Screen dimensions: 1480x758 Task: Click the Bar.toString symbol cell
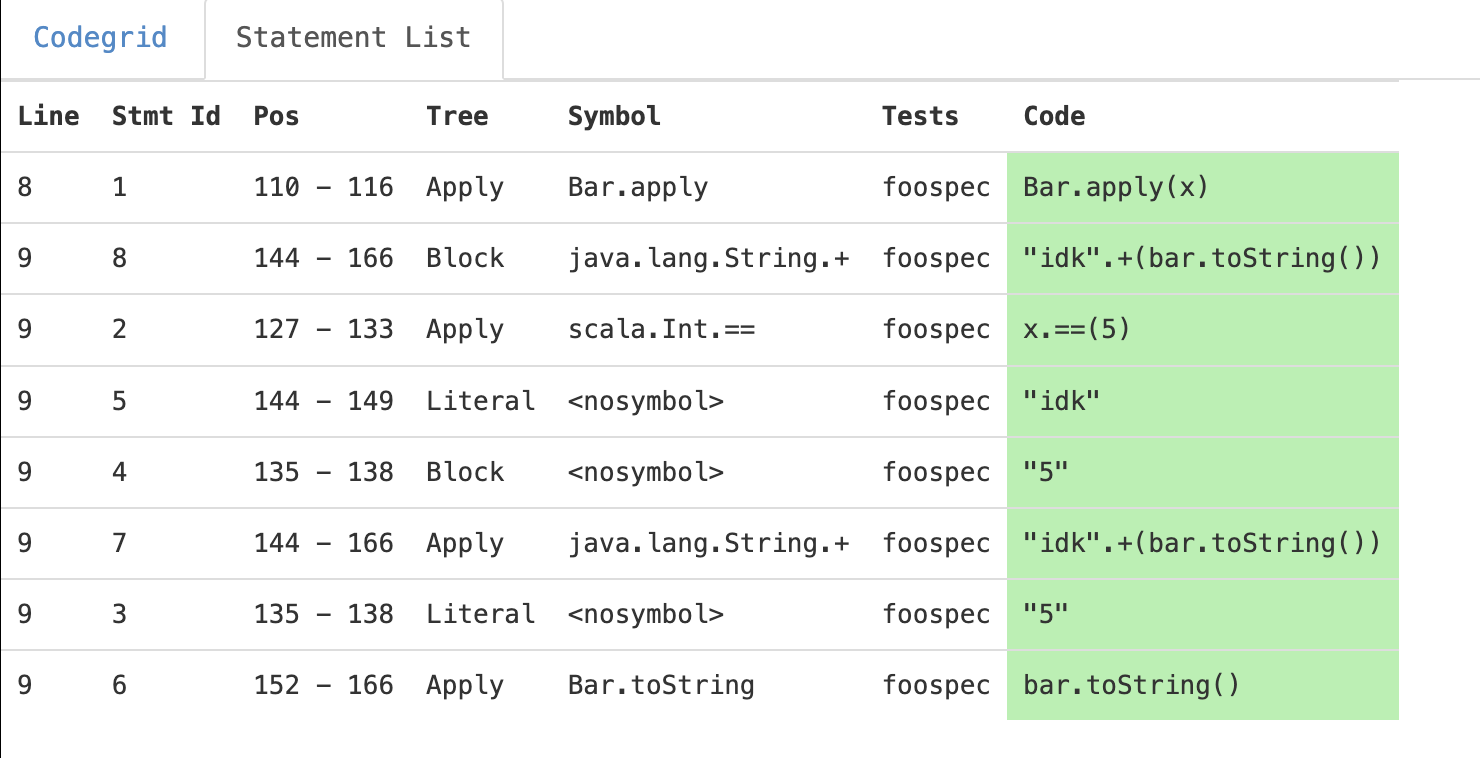coord(661,685)
